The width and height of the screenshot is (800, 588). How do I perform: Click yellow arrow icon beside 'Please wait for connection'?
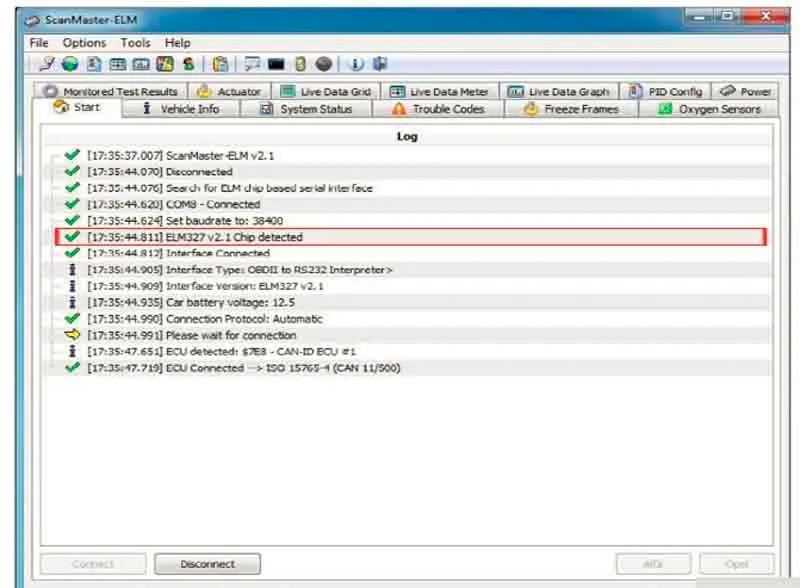point(72,335)
